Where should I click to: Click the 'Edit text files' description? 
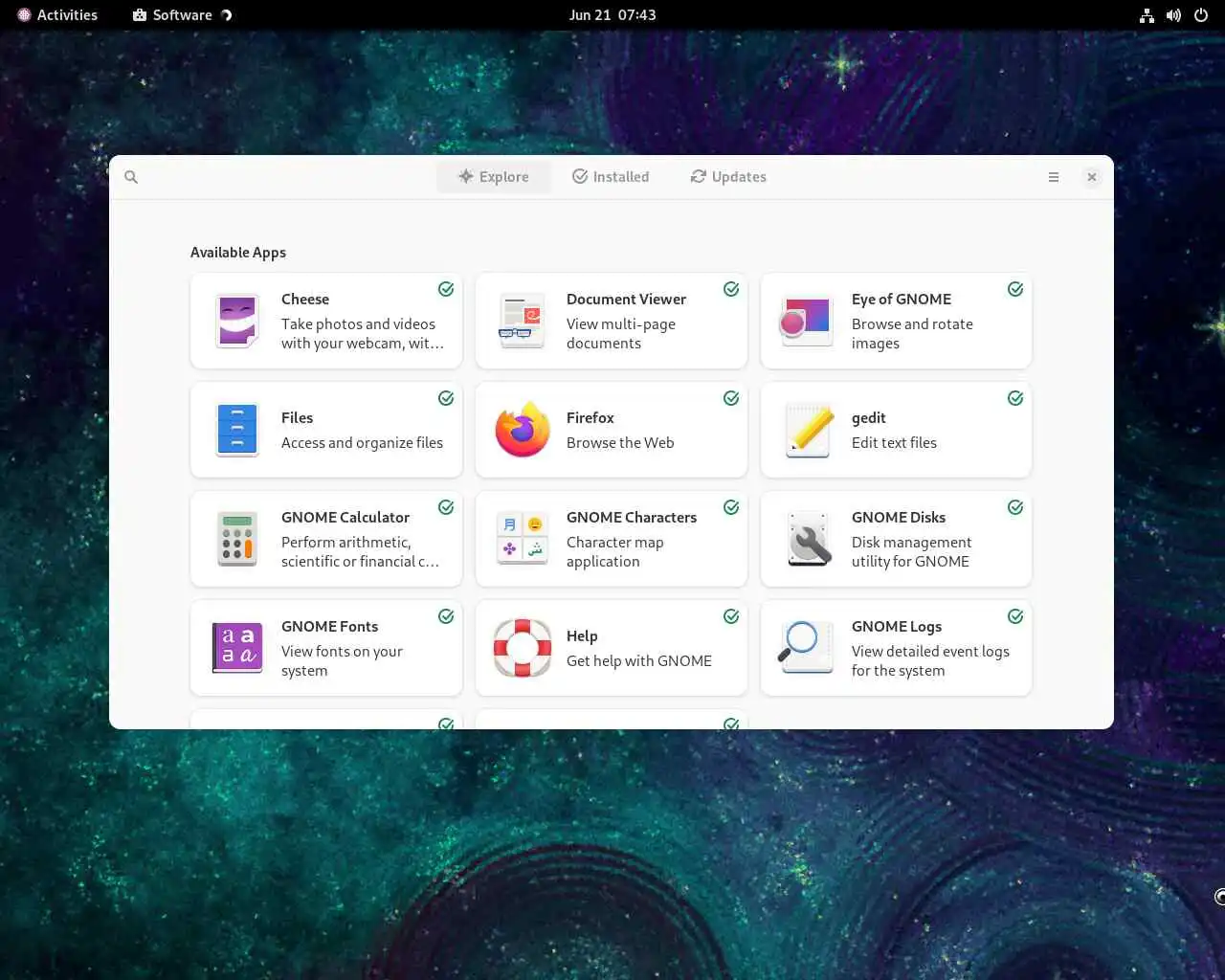coord(894,443)
